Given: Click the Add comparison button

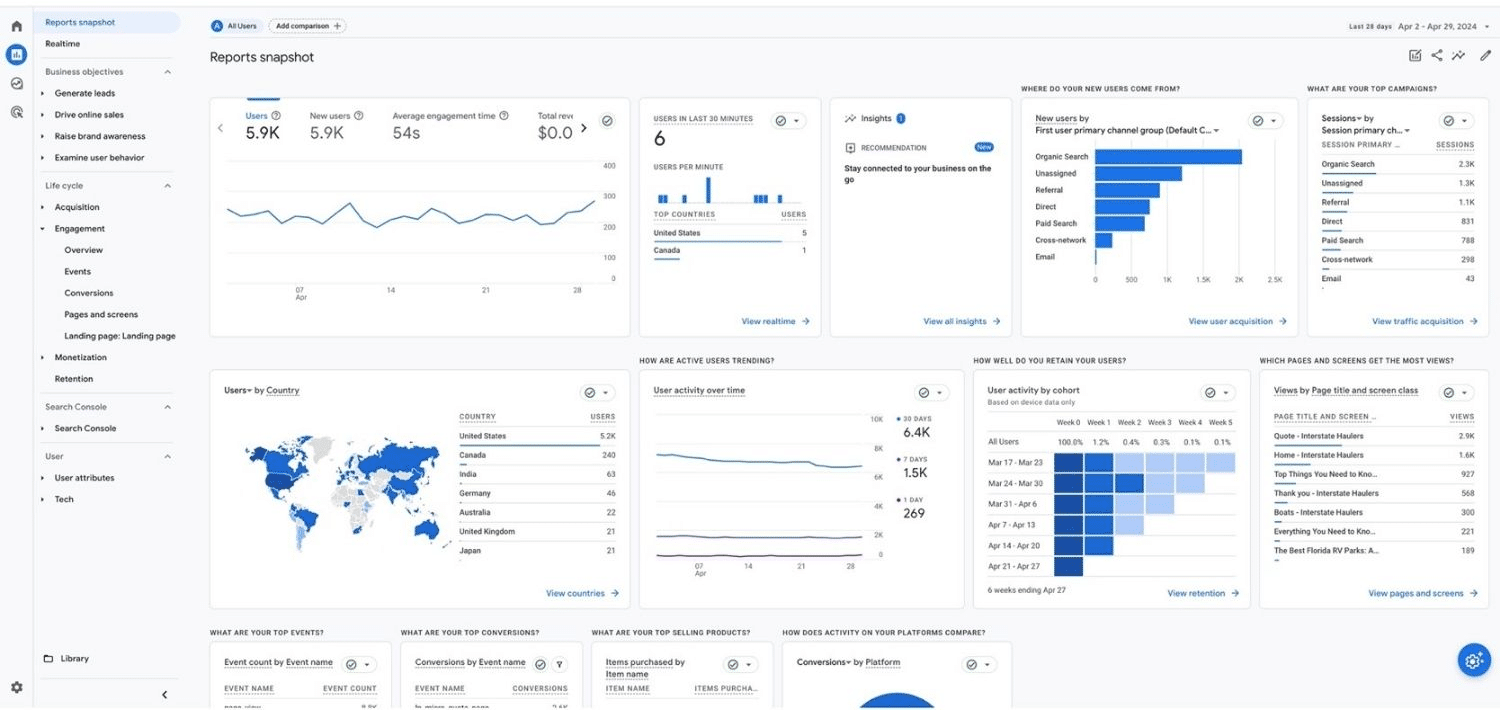Looking at the screenshot, I should (307, 26).
